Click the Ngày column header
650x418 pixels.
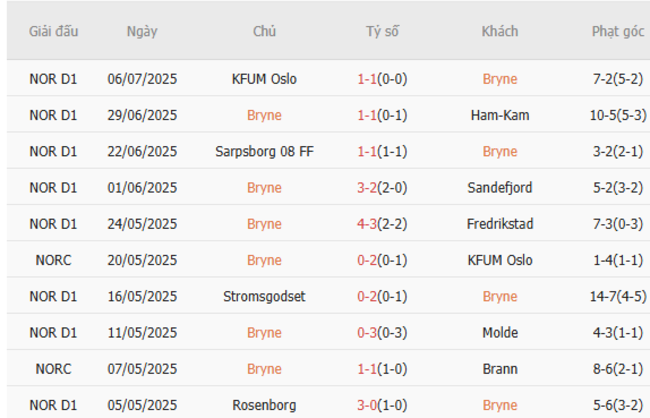point(142,31)
